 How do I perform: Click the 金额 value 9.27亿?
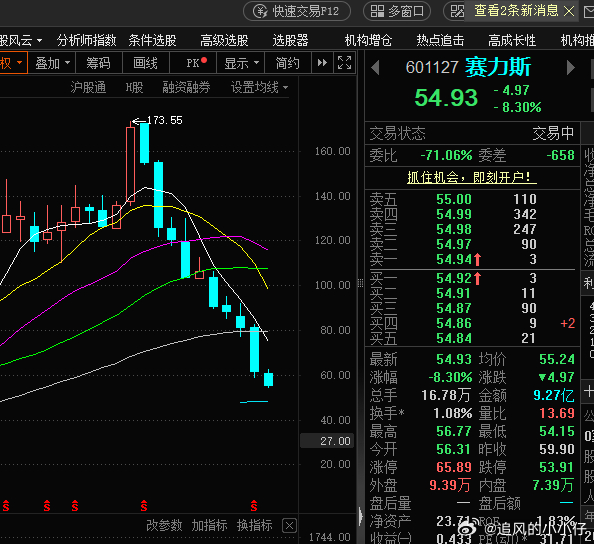tap(554, 395)
